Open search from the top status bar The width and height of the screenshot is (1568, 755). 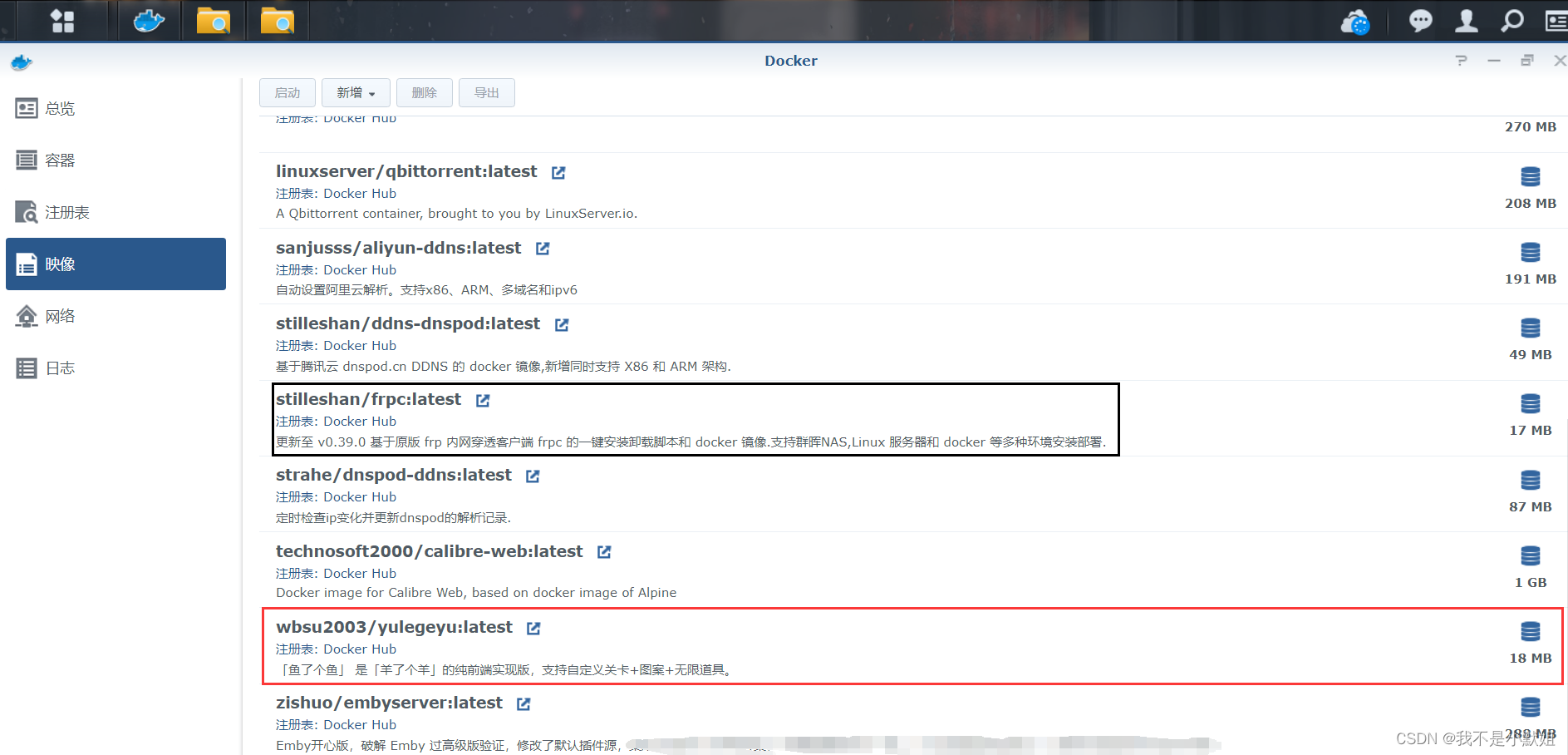tap(1511, 21)
